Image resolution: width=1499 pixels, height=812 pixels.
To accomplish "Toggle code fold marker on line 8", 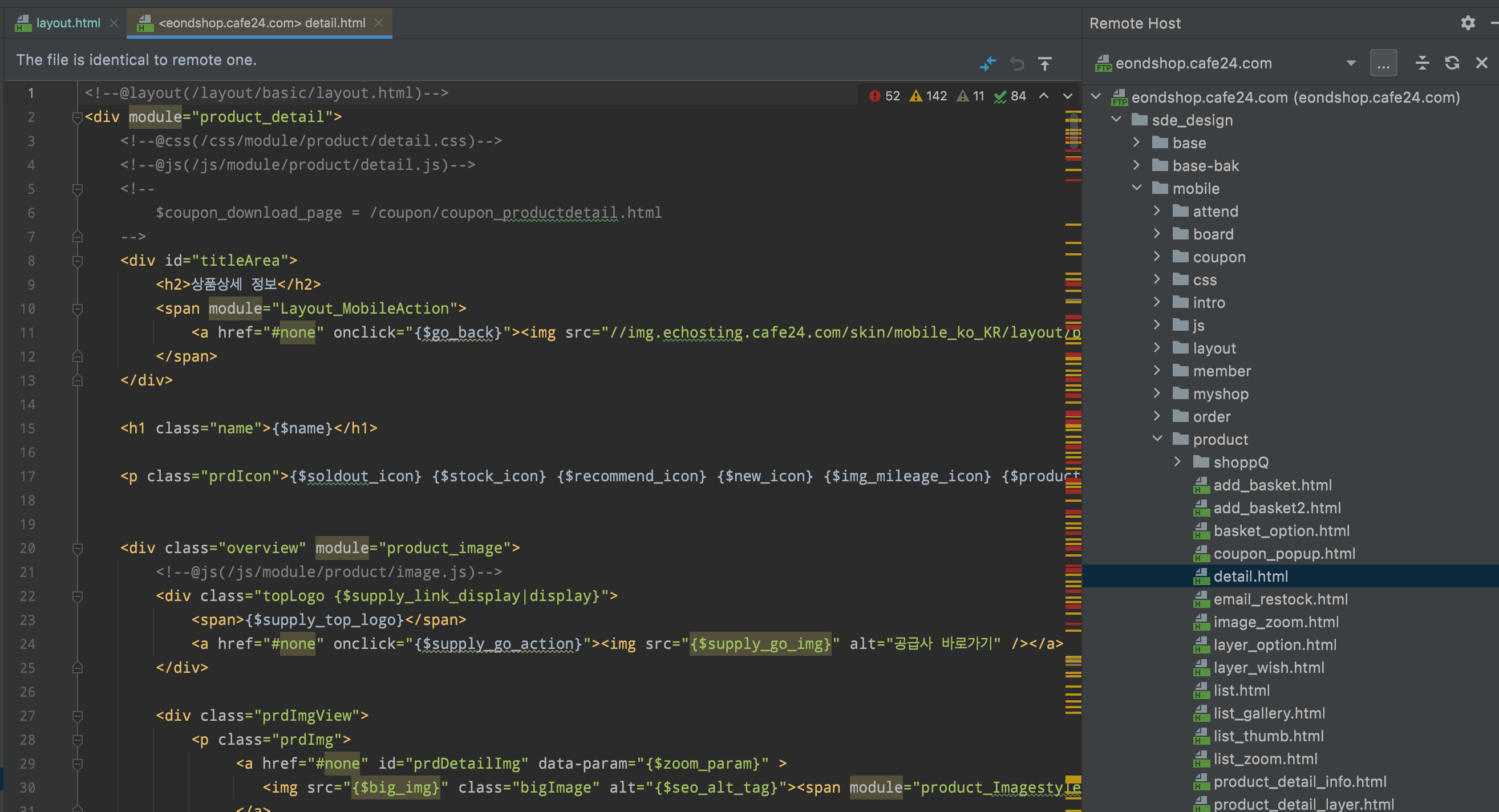I will tap(77, 261).
